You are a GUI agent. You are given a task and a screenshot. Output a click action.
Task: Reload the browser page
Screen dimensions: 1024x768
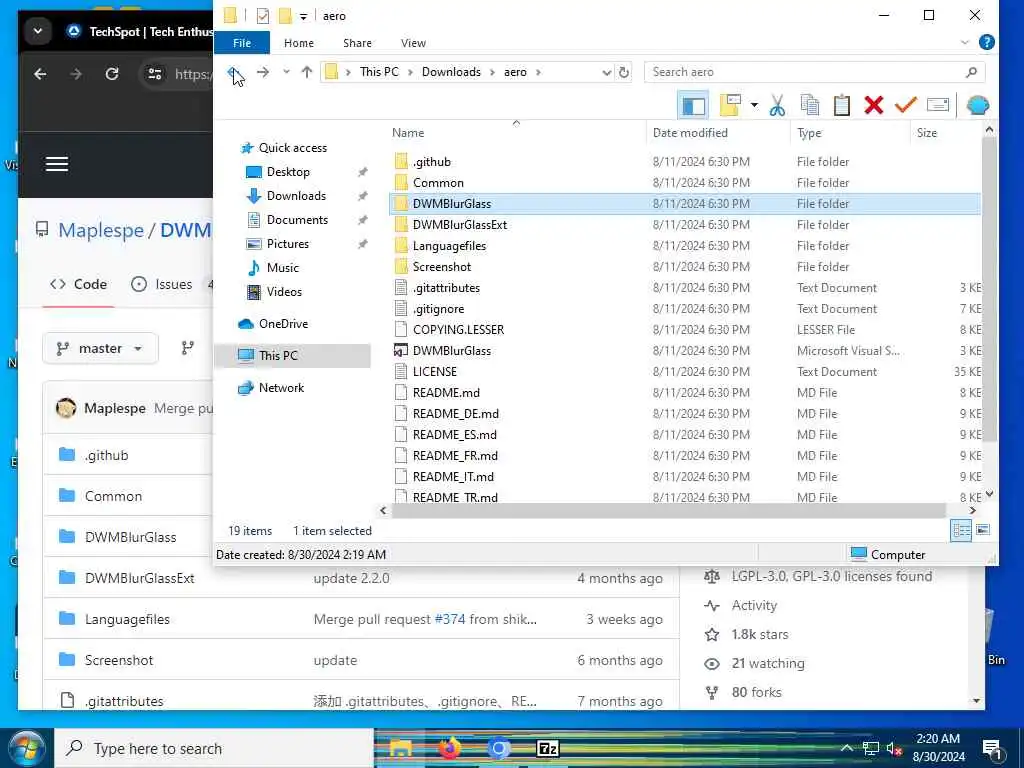pos(112,74)
